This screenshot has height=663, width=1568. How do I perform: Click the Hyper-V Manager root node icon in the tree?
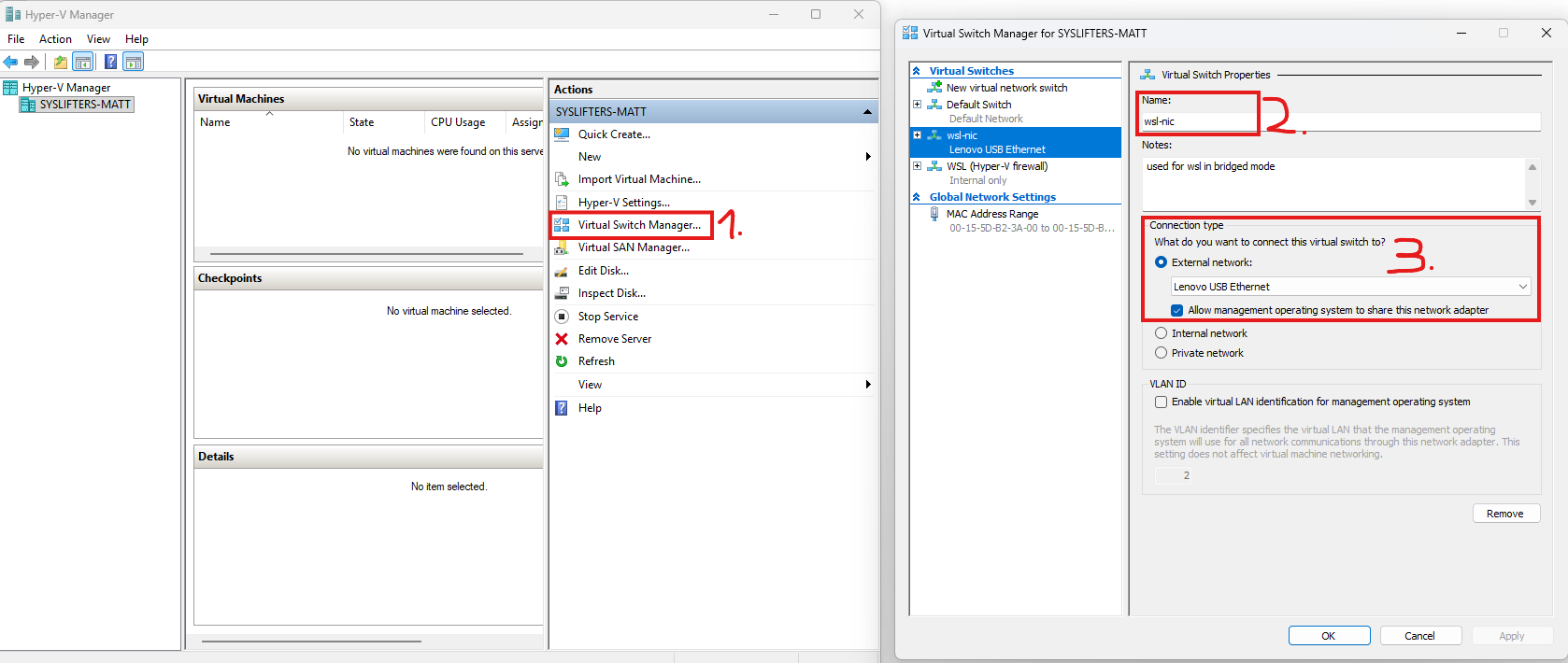[11, 88]
